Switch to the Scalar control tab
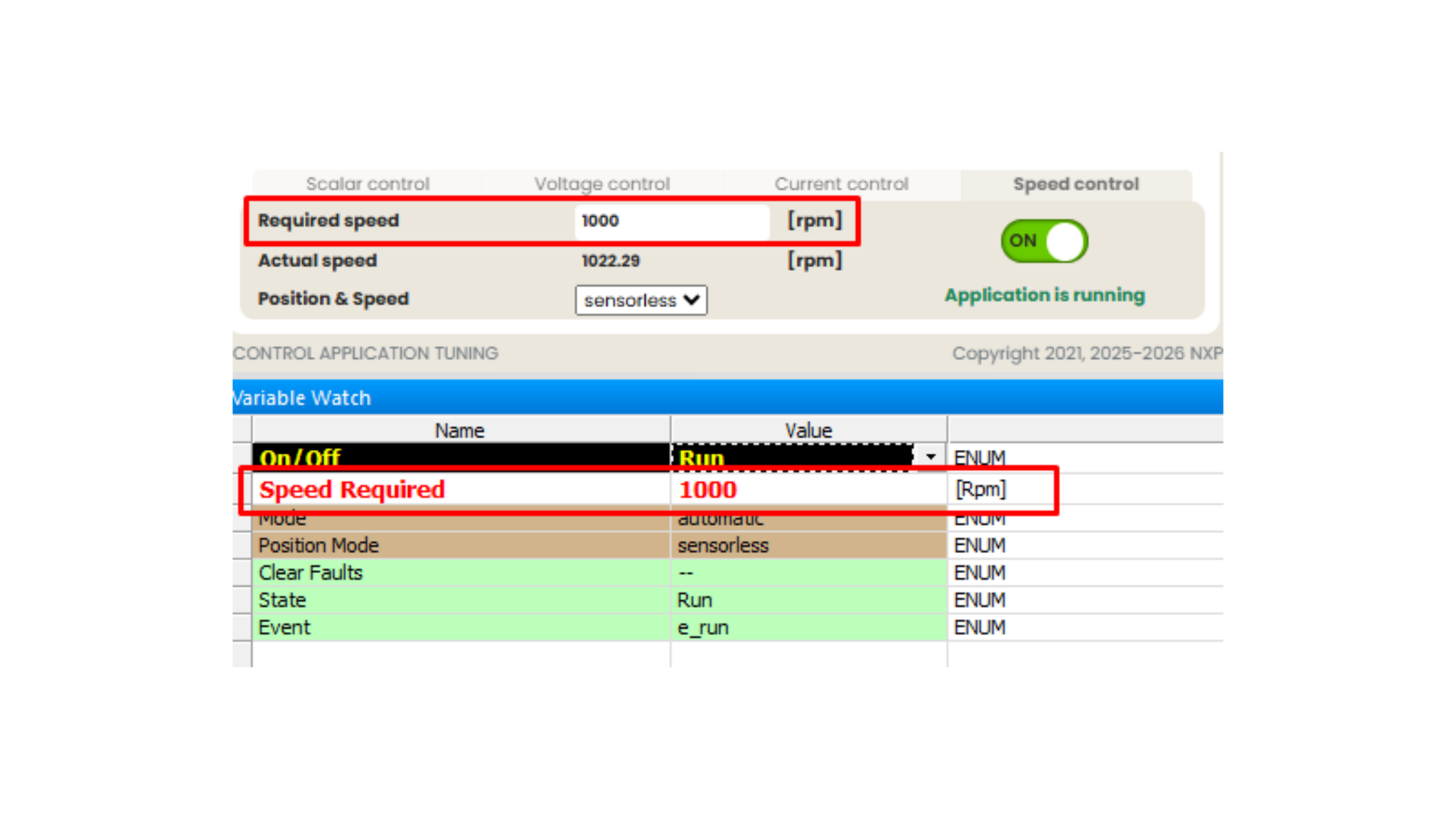1456x819 pixels. tap(368, 184)
